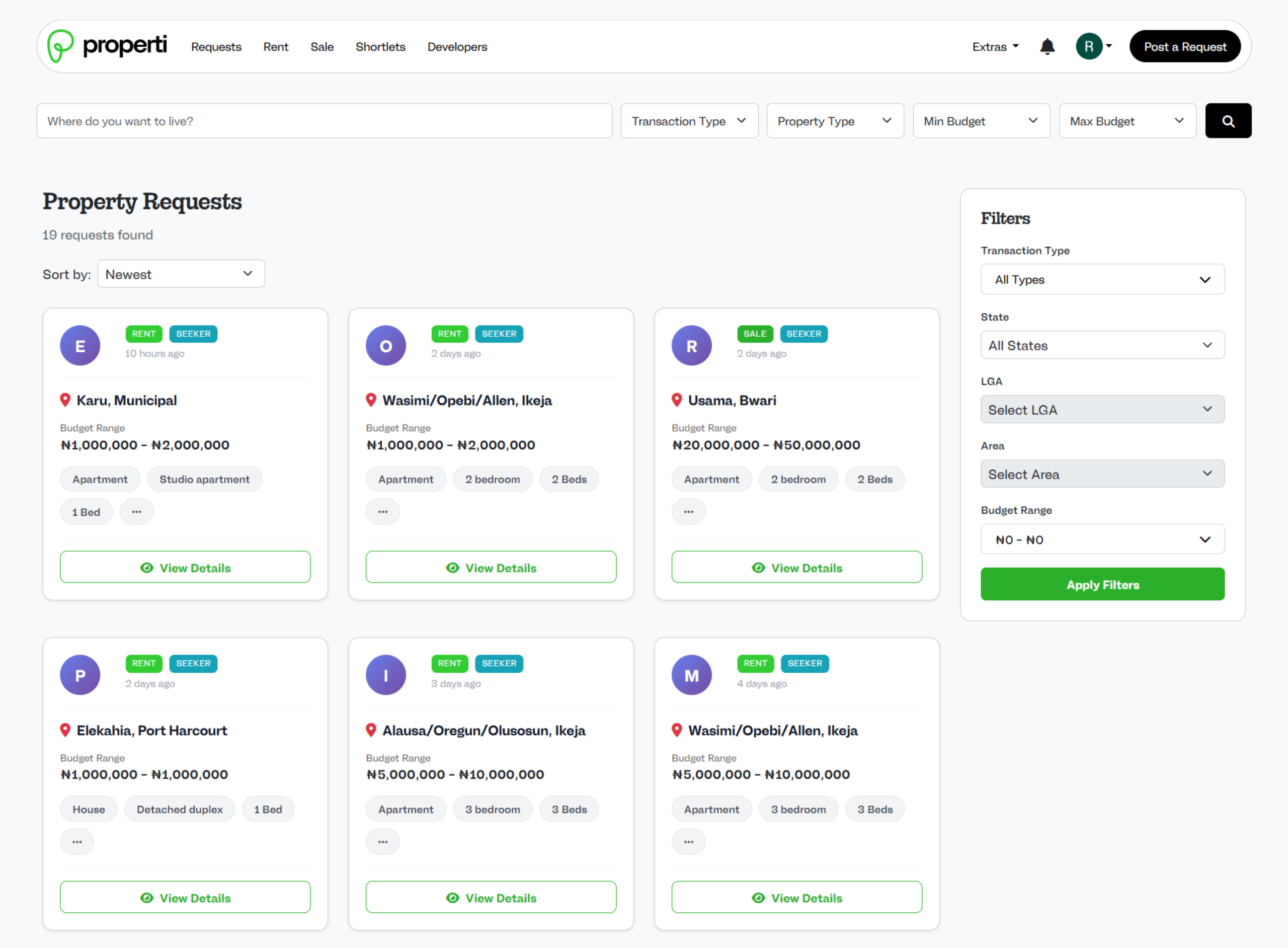Click the location pin beside Usama, Bwari
This screenshot has height=948, width=1288.
[676, 400]
